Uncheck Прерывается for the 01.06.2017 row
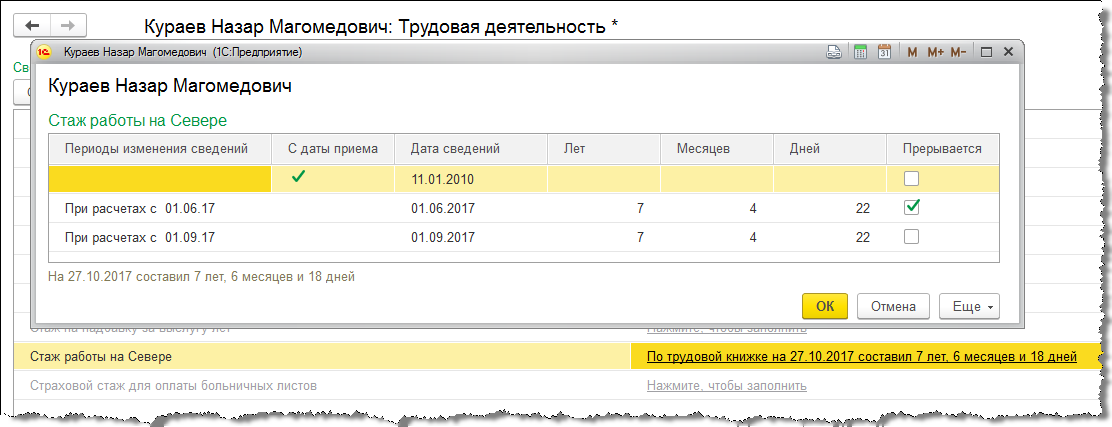Viewport: 1112px width, 427px height. (x=911, y=208)
